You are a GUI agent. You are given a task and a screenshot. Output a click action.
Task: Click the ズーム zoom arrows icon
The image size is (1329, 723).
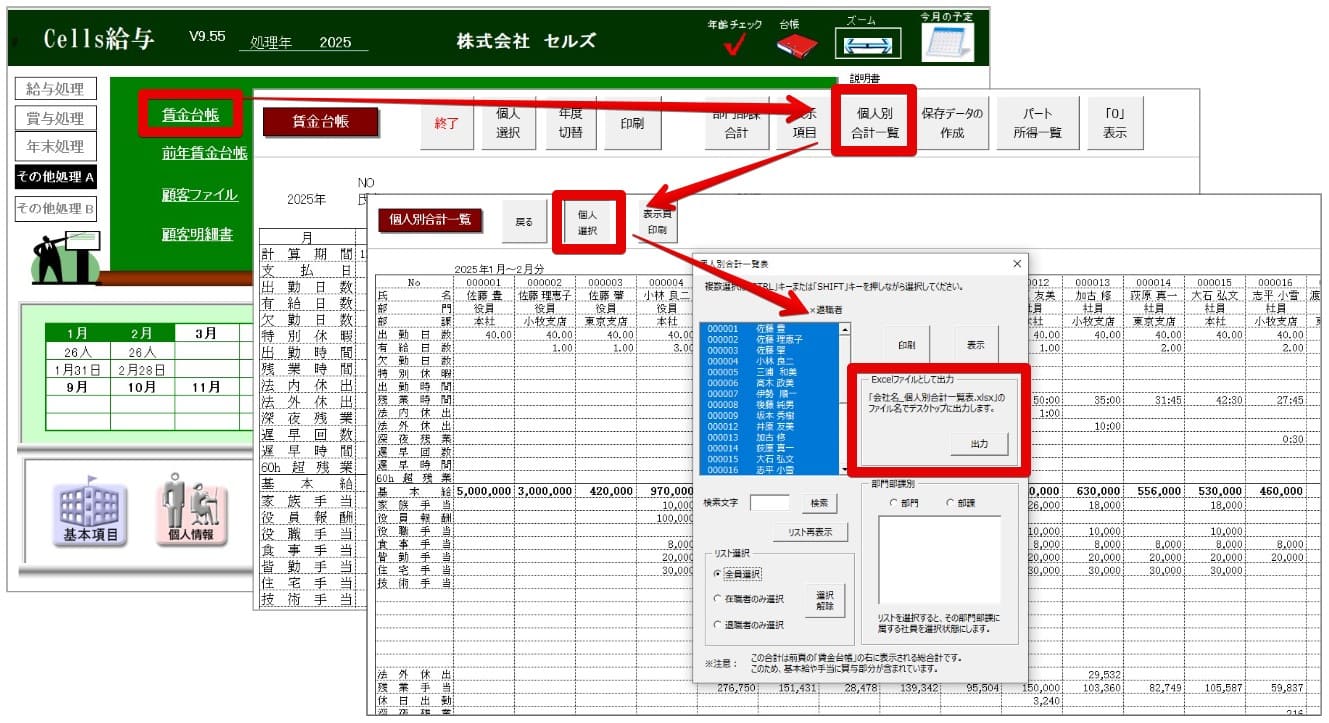(867, 44)
